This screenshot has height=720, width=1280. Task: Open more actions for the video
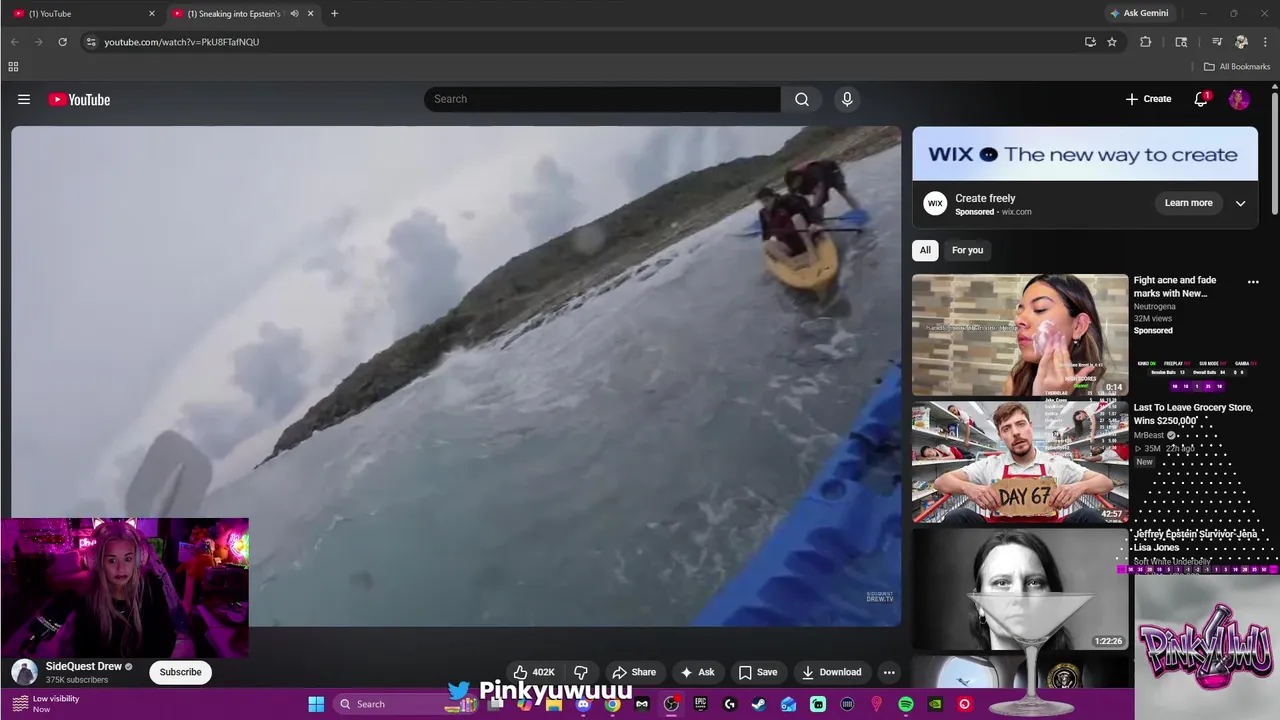click(889, 672)
